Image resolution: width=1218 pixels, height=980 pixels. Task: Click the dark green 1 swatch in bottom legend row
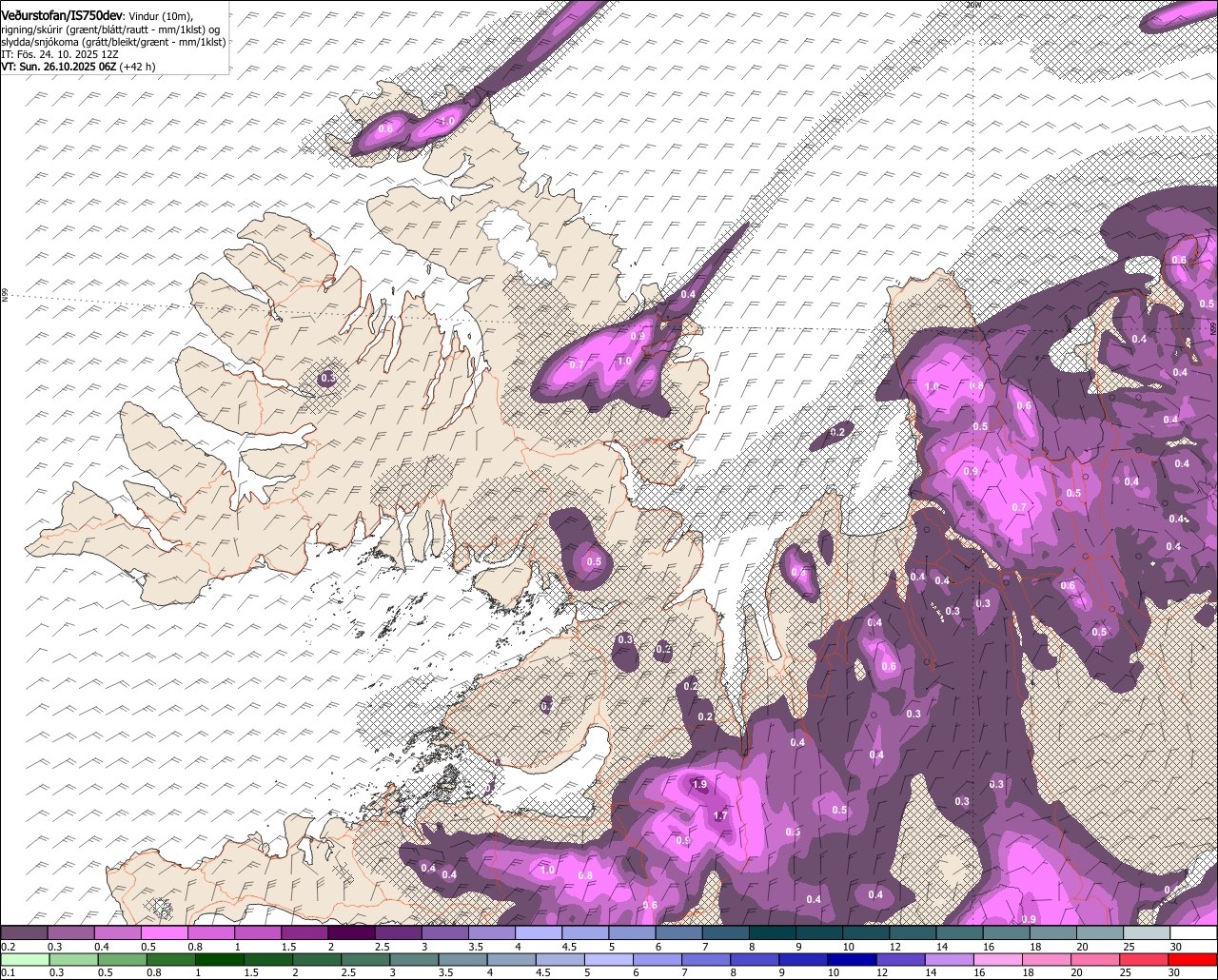pyautogui.click(x=218, y=959)
